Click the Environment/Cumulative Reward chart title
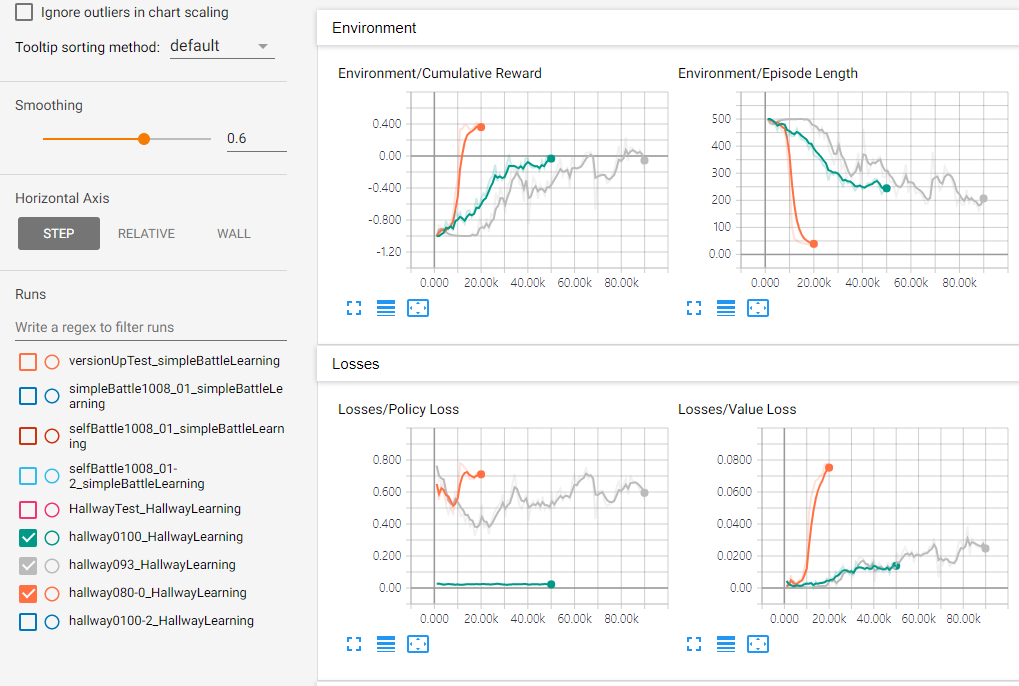This screenshot has width=1019, height=686. [x=439, y=73]
